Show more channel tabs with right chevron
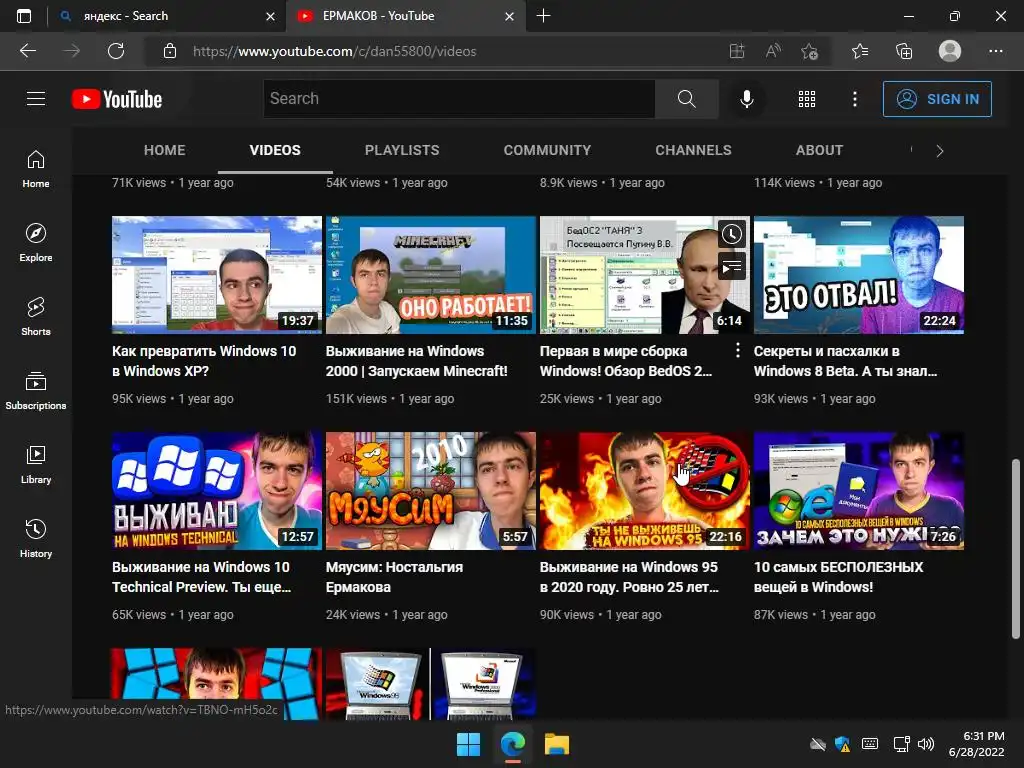The image size is (1024, 768). pyautogui.click(x=940, y=151)
